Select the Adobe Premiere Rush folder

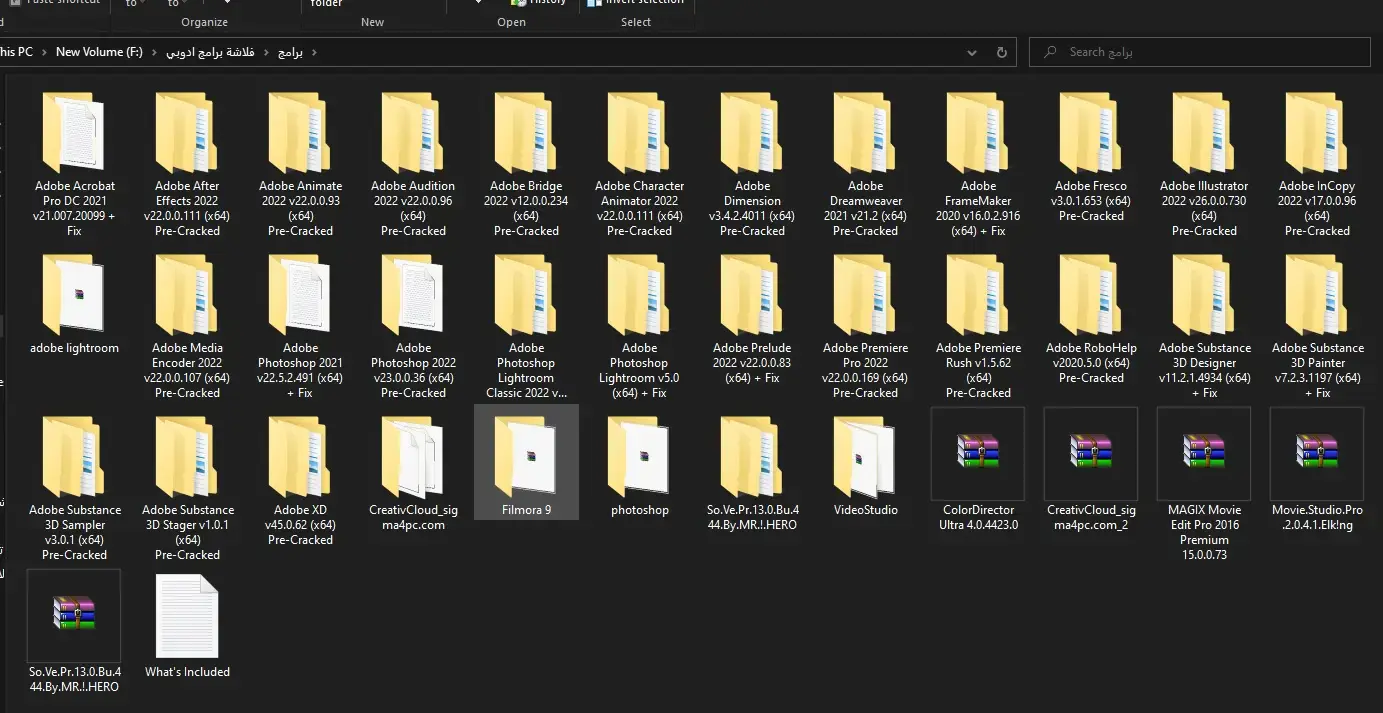[978, 325]
